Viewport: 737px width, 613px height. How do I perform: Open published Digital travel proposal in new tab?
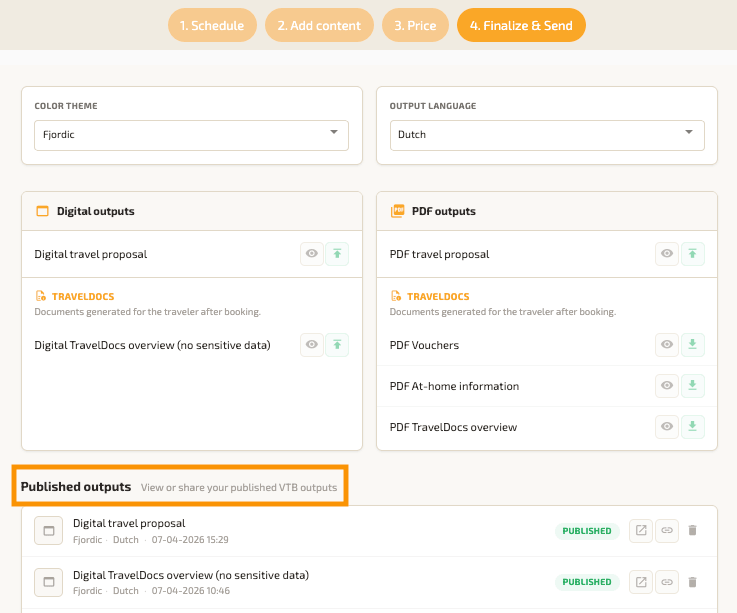coord(640,530)
